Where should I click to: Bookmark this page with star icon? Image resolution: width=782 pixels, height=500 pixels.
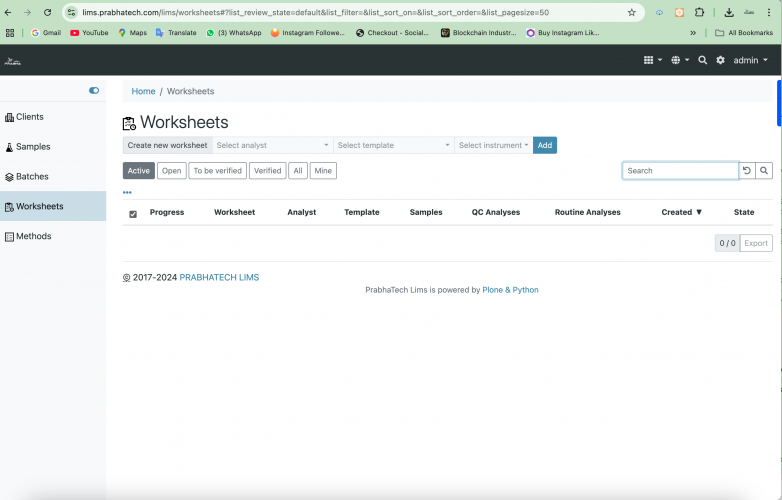(631, 12)
